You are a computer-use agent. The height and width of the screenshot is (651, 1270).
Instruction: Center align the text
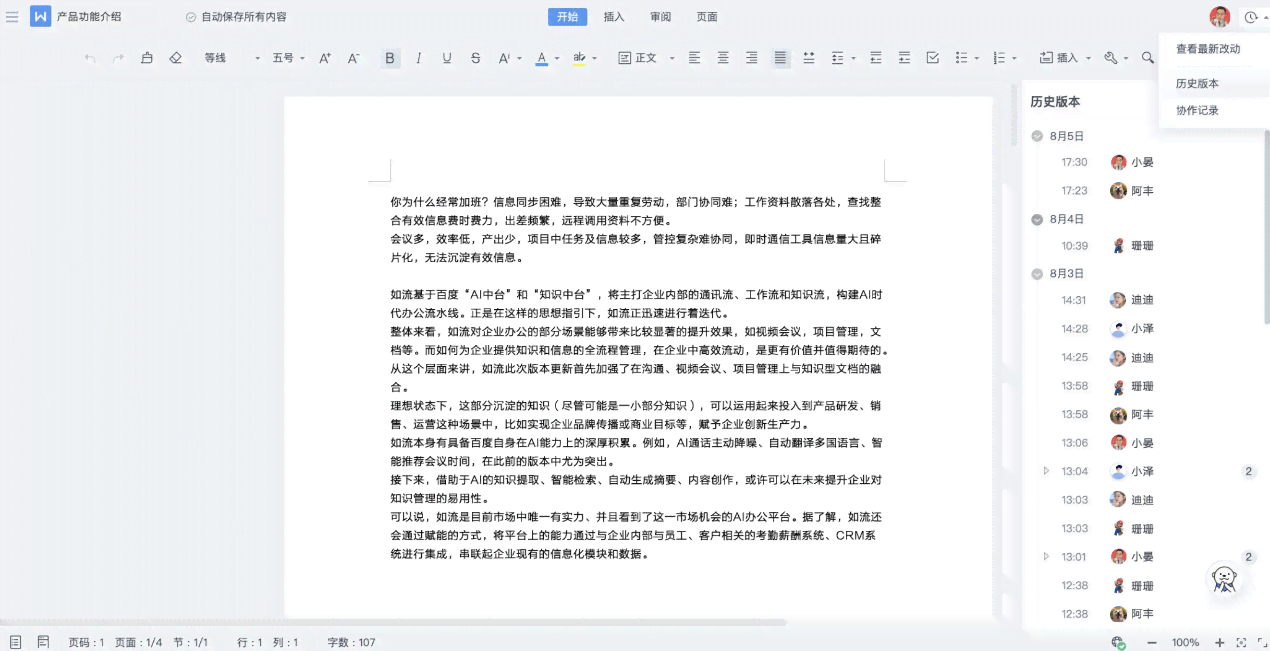723,58
